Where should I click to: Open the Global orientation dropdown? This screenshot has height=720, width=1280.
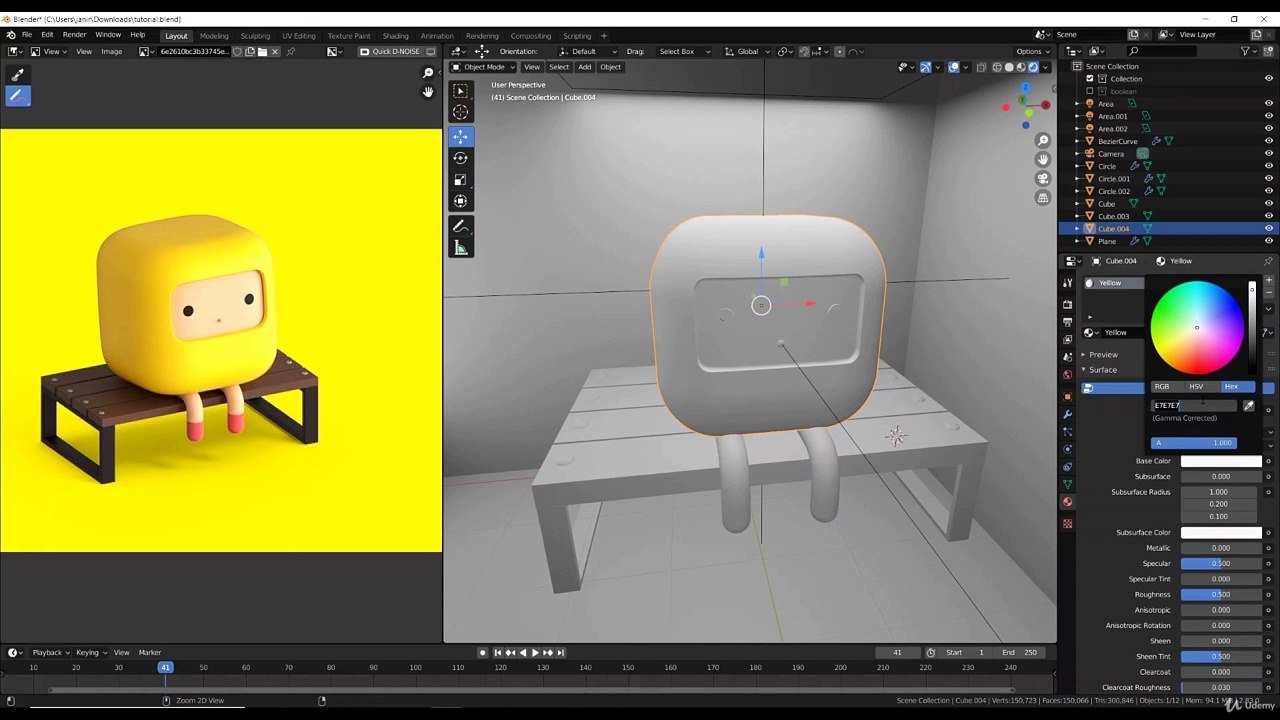[746, 51]
